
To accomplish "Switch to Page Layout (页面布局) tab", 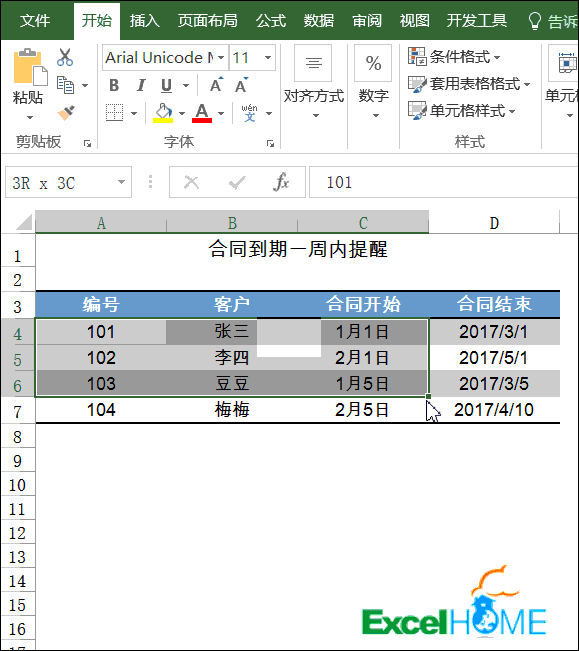I will (208, 20).
